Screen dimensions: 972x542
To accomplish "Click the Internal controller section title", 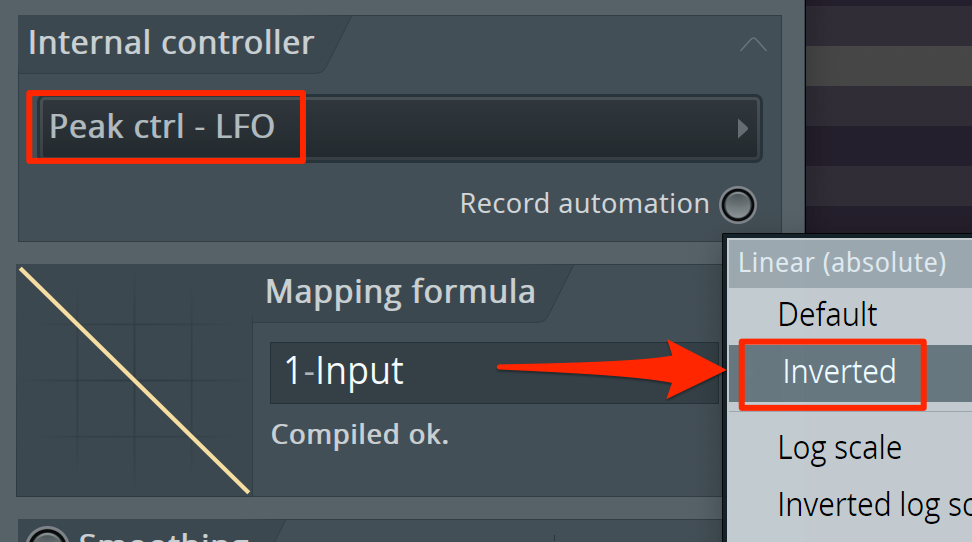I will pyautogui.click(x=171, y=43).
